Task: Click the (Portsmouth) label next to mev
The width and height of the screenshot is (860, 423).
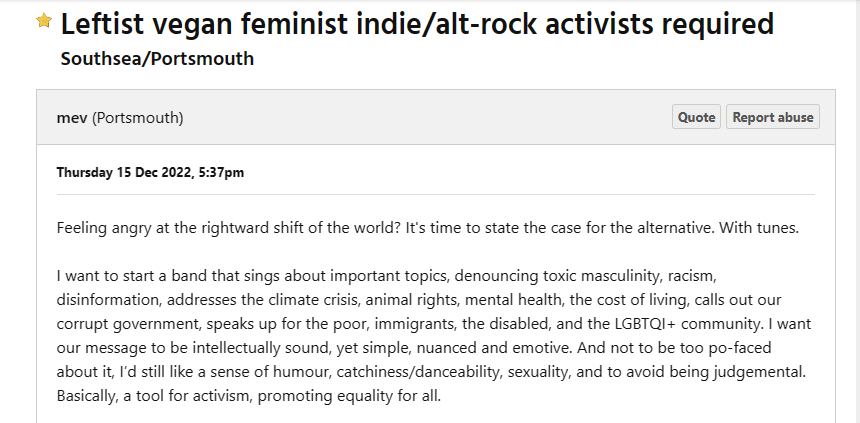Action: [x=138, y=118]
